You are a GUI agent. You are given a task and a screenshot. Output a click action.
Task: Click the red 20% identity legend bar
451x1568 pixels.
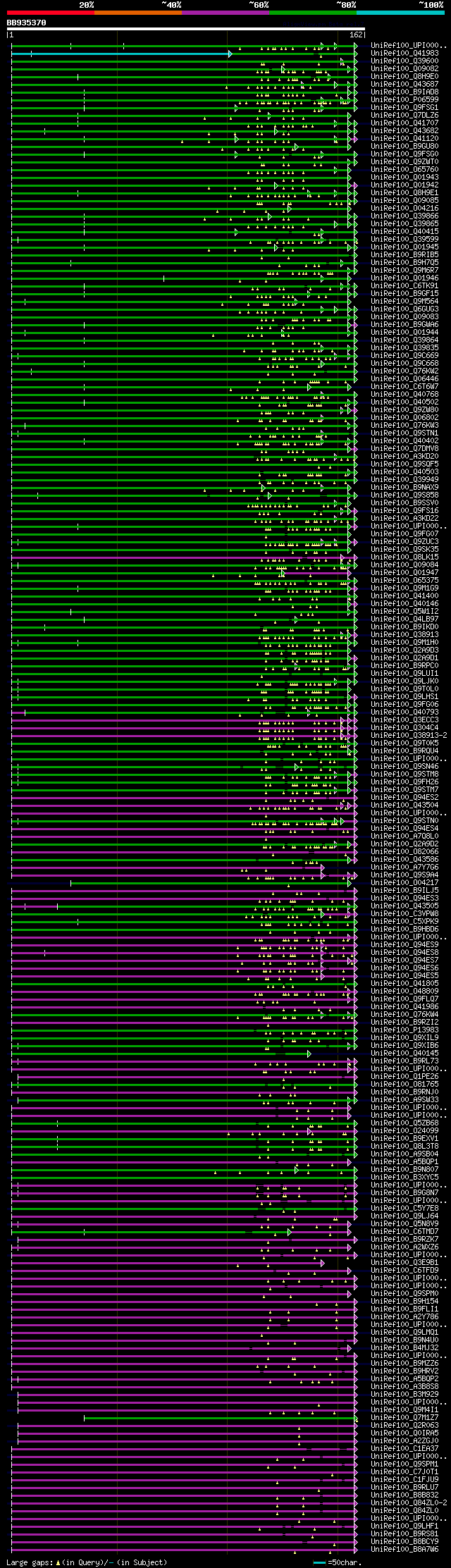point(50,12)
